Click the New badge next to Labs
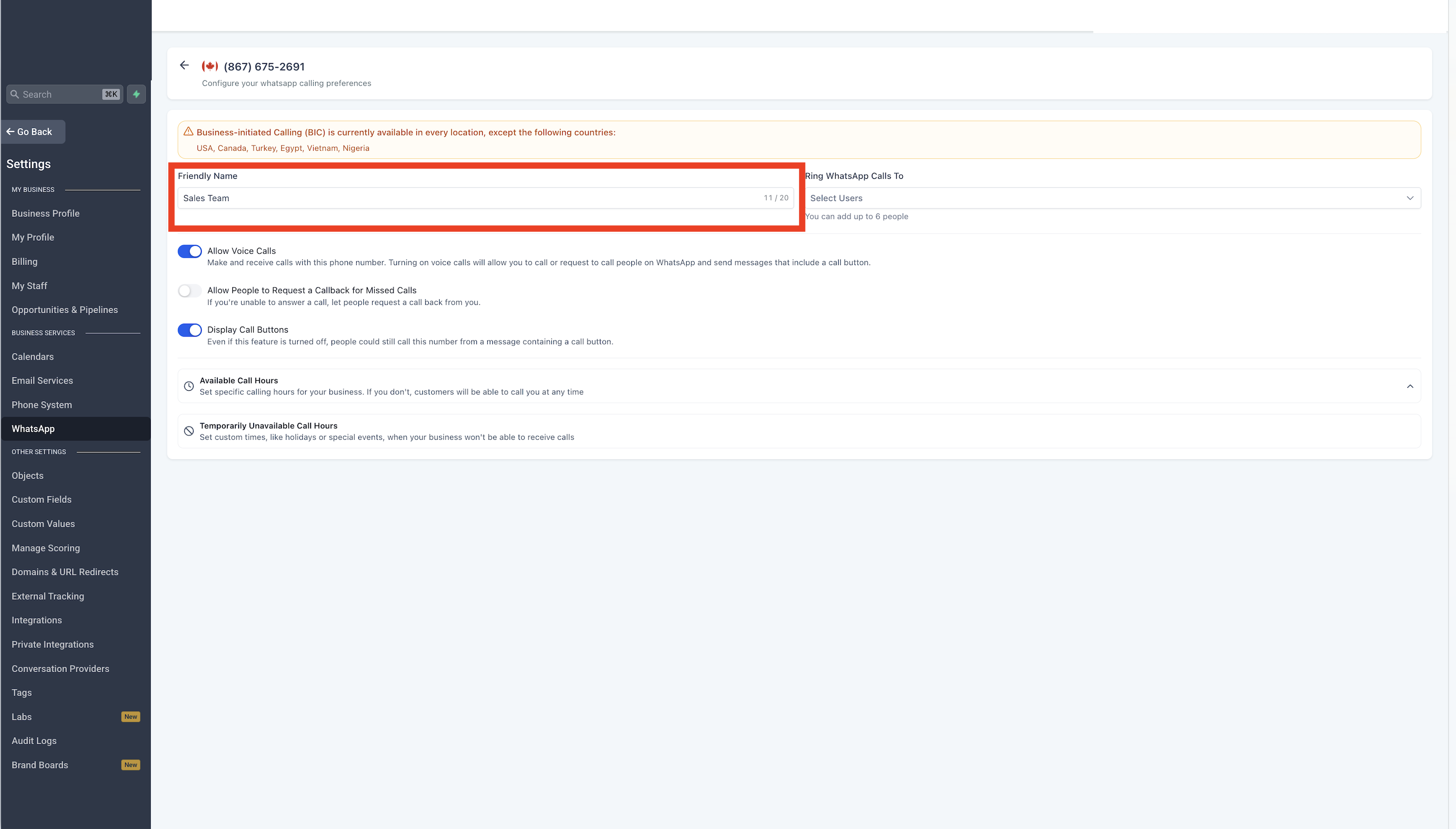The width and height of the screenshot is (1456, 829). 131,717
